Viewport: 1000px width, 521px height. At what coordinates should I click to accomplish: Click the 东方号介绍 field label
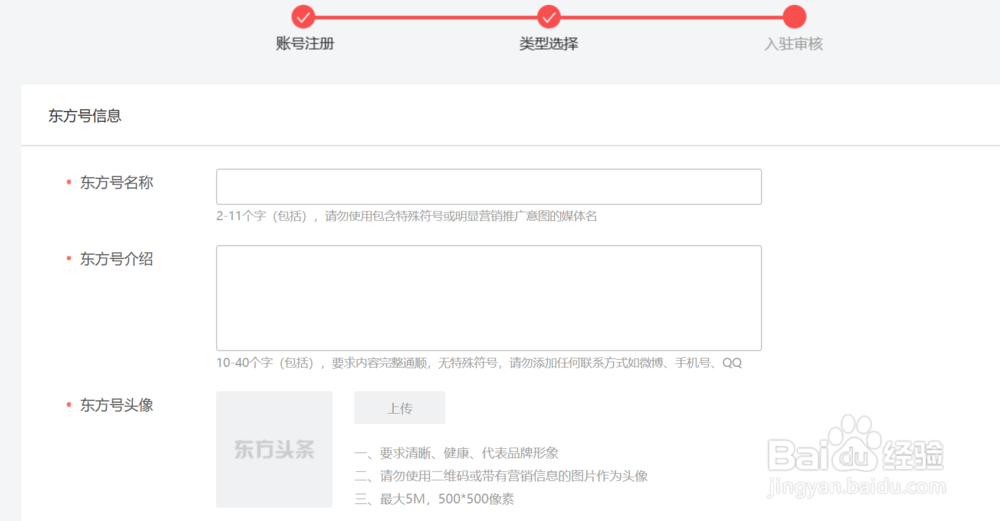pyautogui.click(x=116, y=260)
